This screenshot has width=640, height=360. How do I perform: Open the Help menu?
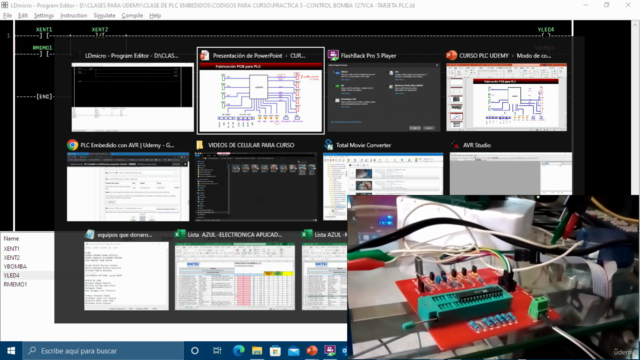click(x=155, y=16)
